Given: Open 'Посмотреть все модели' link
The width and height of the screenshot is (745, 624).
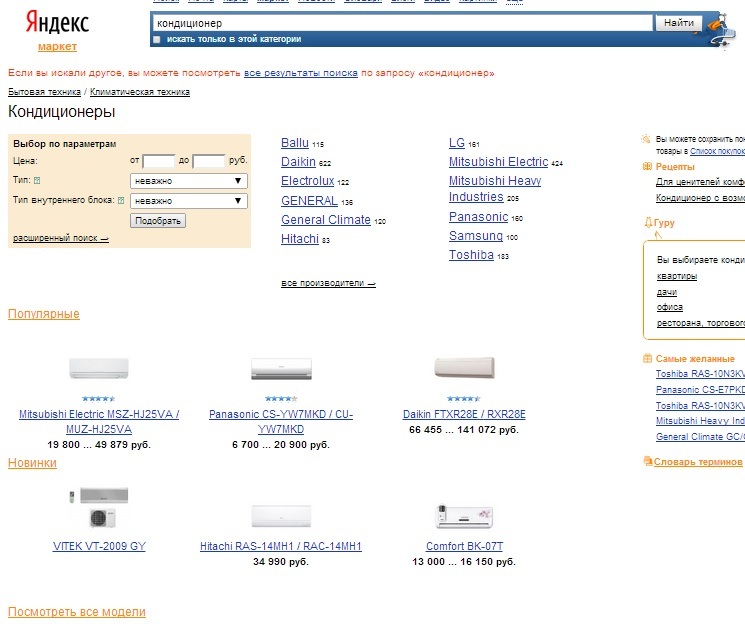Looking at the screenshot, I should pyautogui.click(x=77, y=612).
